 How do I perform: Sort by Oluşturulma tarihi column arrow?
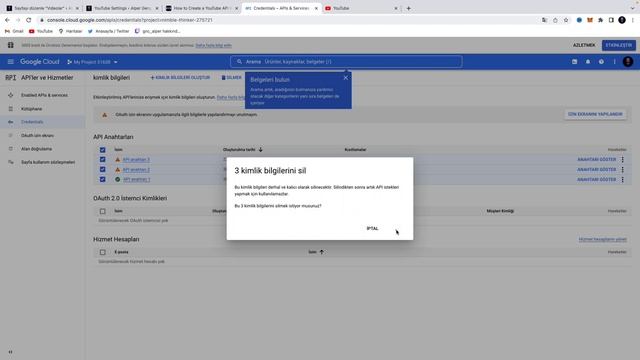[260, 150]
